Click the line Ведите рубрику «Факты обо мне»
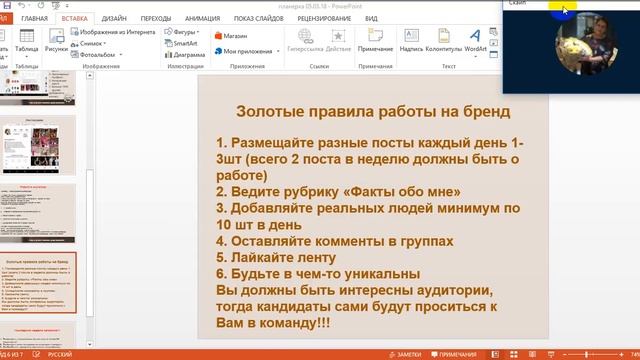The height and width of the screenshot is (360, 640). tap(338, 192)
